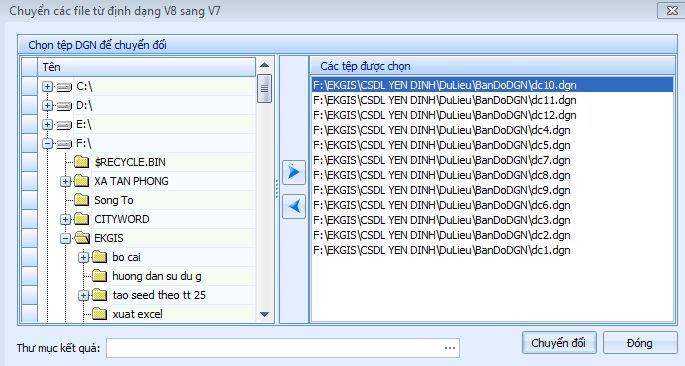The height and width of the screenshot is (366, 685).
Task: Click the left arrow to remove files
Action: tap(294, 207)
